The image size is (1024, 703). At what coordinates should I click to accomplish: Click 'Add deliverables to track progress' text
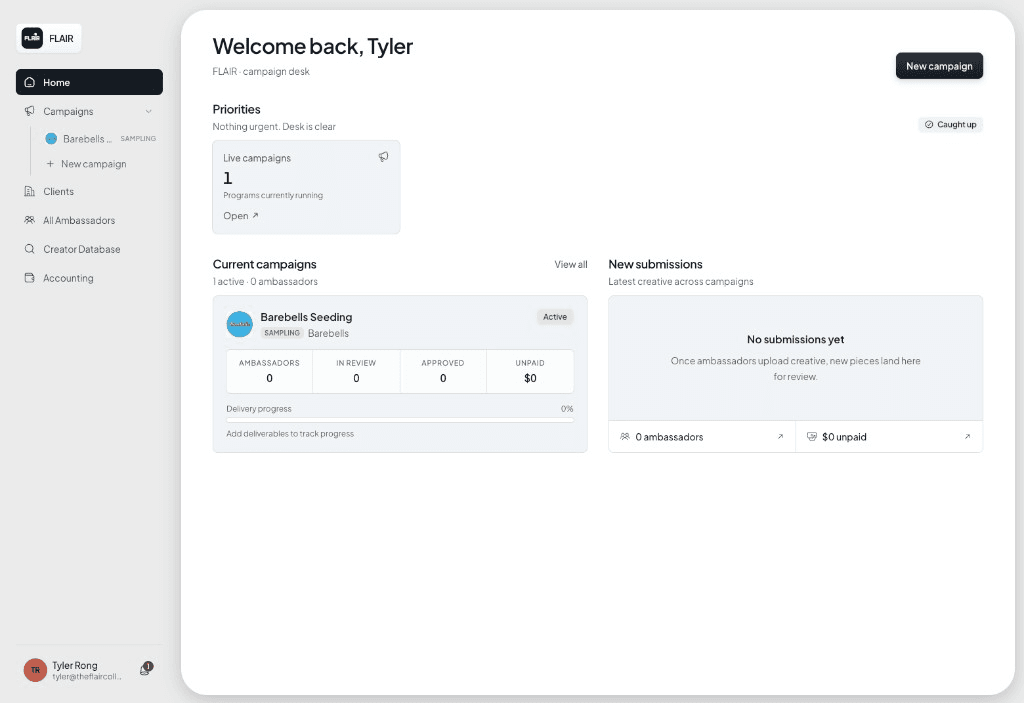tap(290, 434)
